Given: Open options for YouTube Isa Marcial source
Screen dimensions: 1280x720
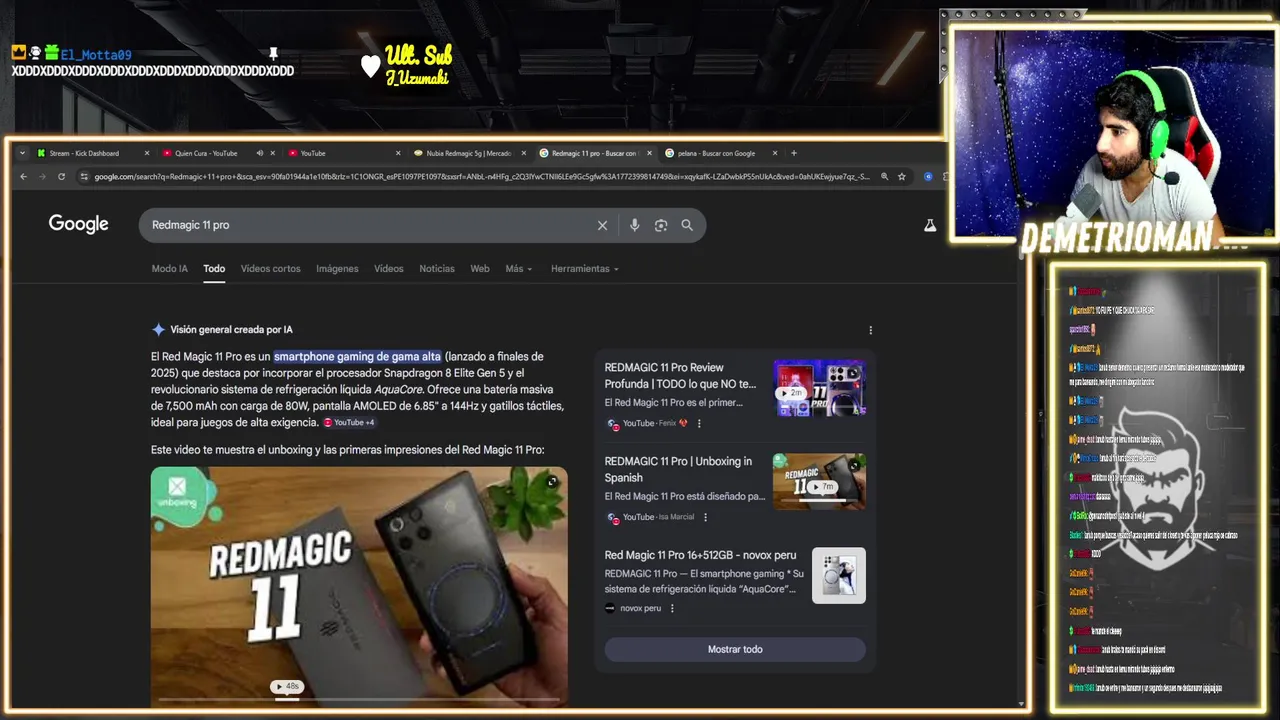Looking at the screenshot, I should 705,518.
